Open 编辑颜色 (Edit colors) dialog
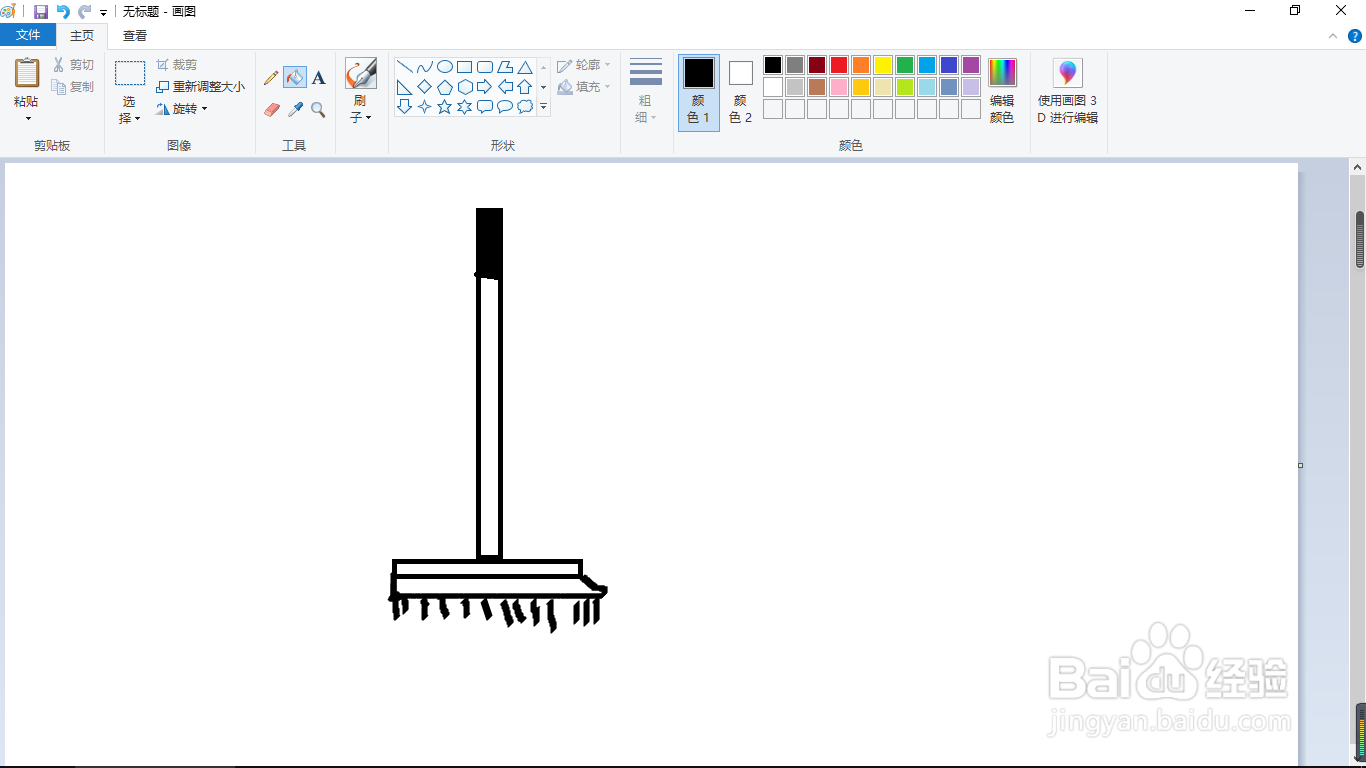 1002,92
